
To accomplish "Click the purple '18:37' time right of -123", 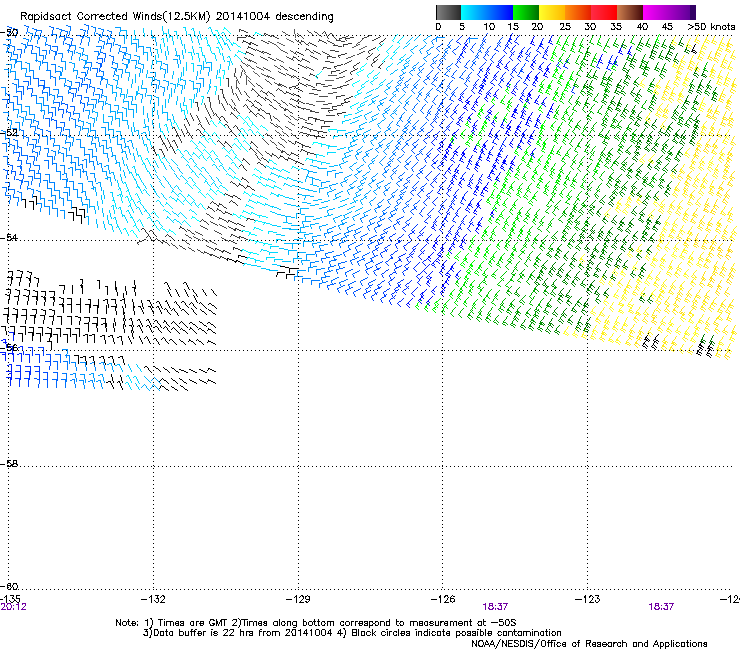I will point(661,607).
